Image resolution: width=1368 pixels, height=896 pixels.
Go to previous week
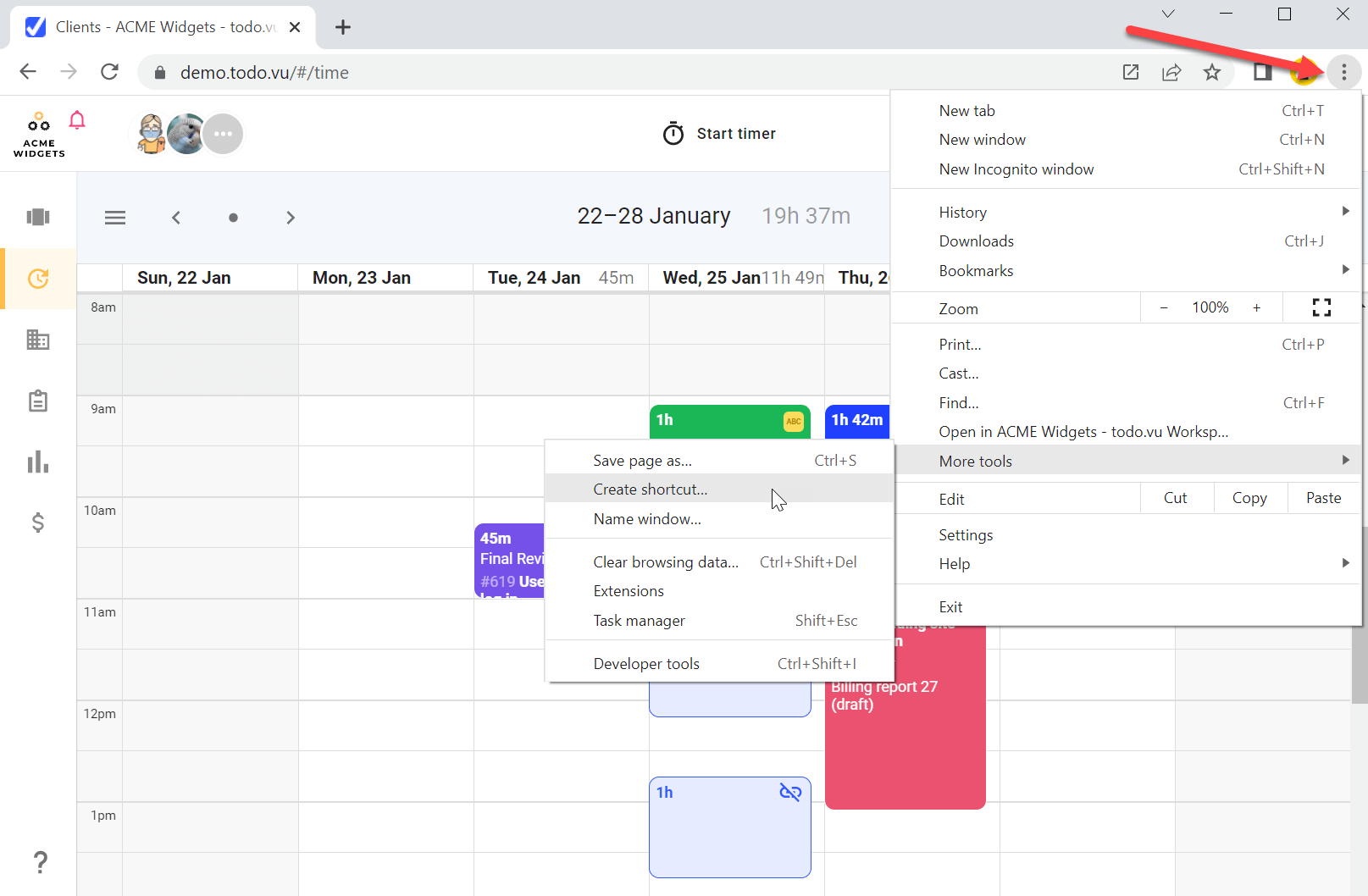pos(176,218)
